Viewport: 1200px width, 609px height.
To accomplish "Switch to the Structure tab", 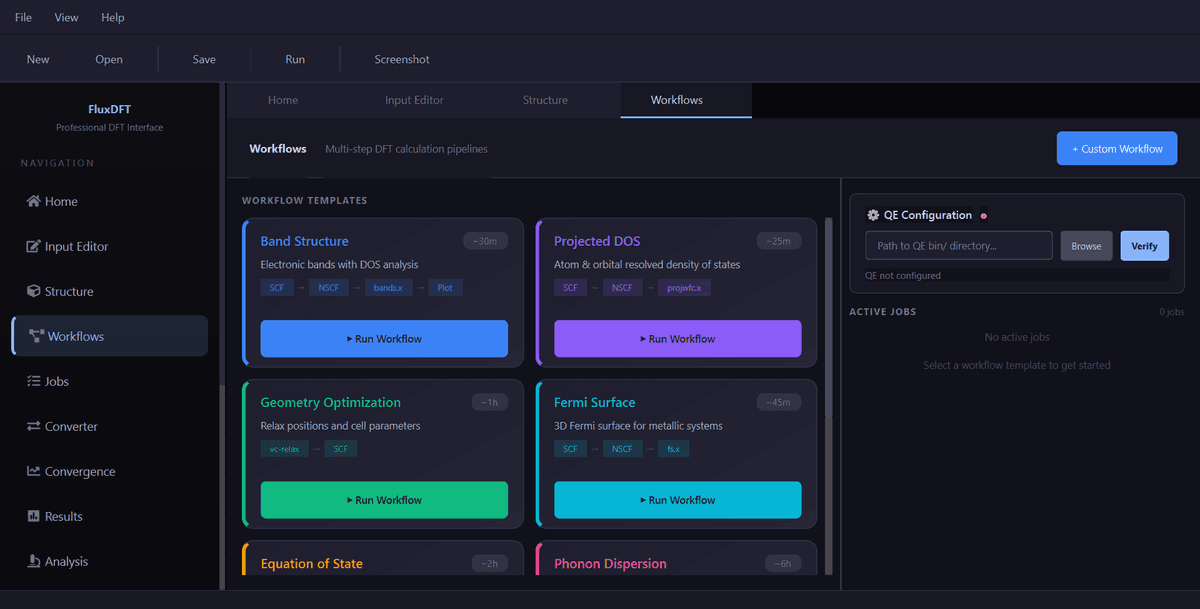I will tap(545, 100).
